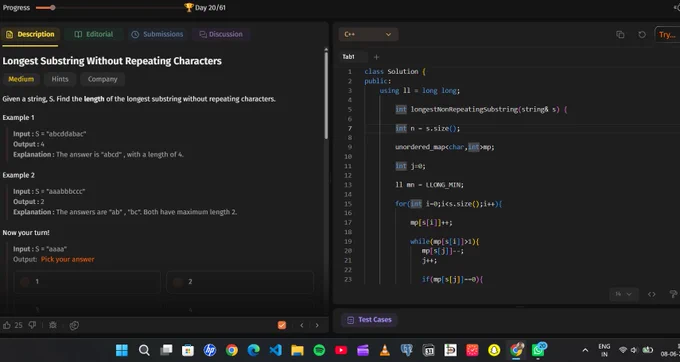Go to the previous problem arrow

[302, 325]
